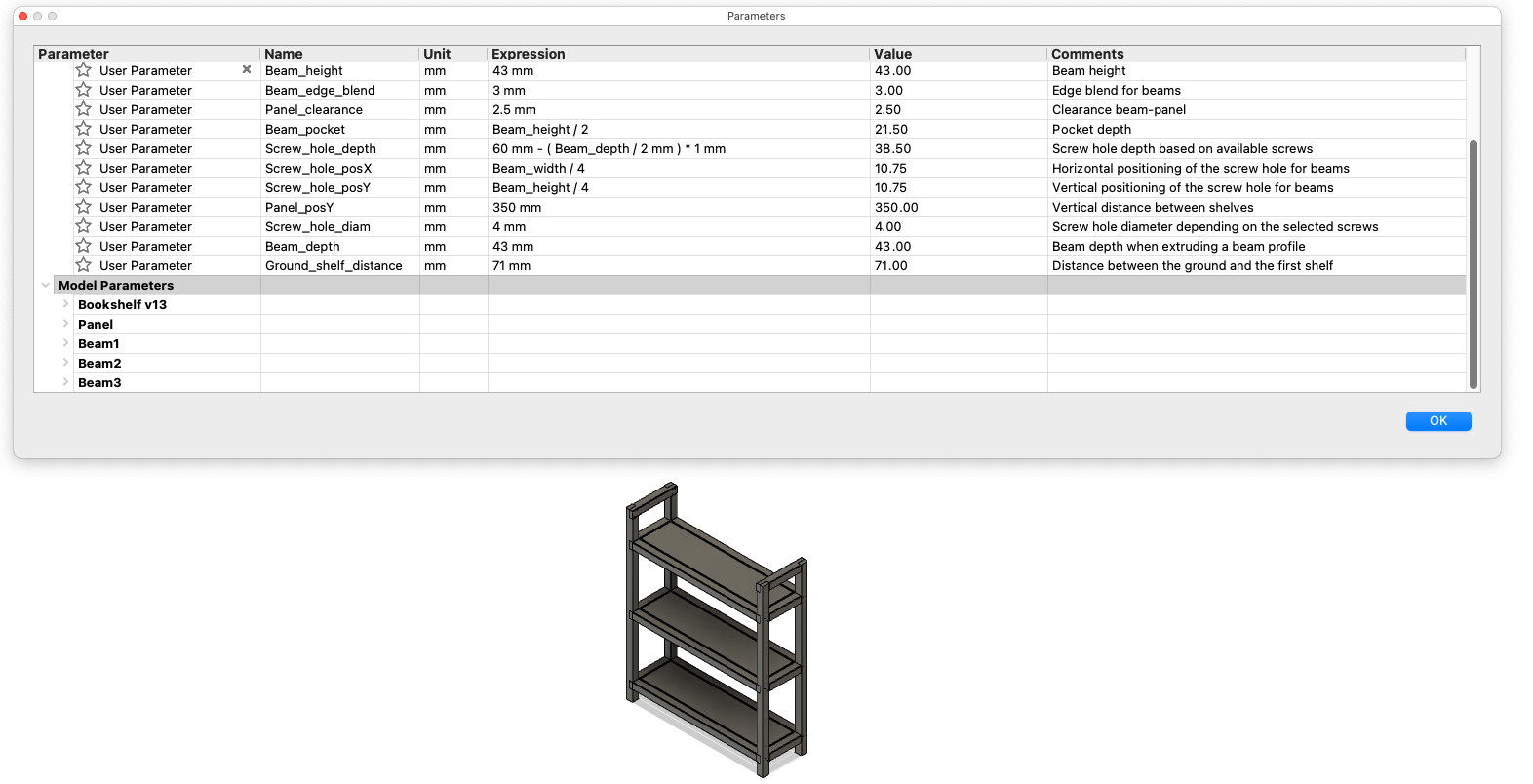Select the 'Beam_width / 4' expression cell
The width and height of the screenshot is (1533, 784).
[x=679, y=168]
